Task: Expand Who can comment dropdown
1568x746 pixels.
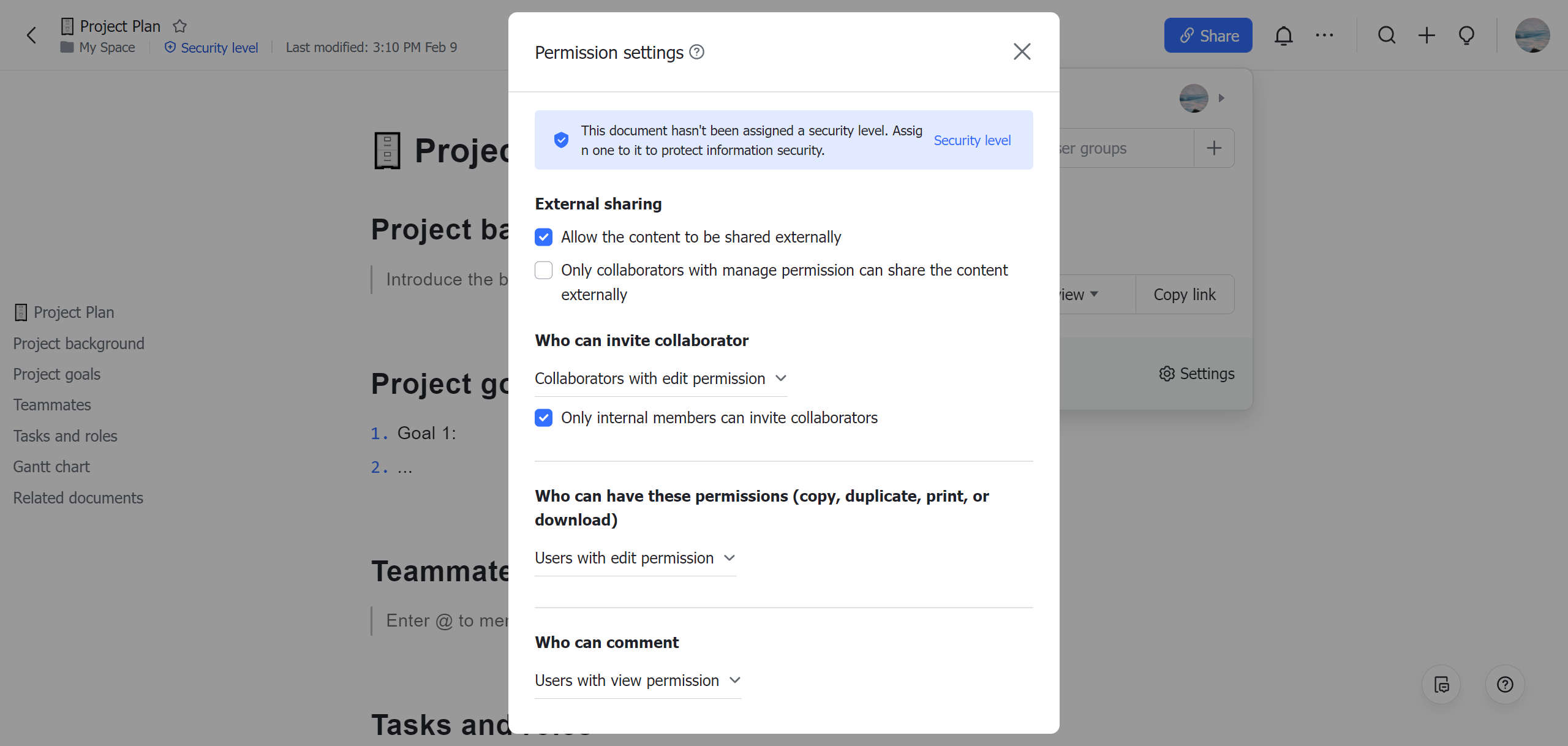Action: (x=639, y=680)
